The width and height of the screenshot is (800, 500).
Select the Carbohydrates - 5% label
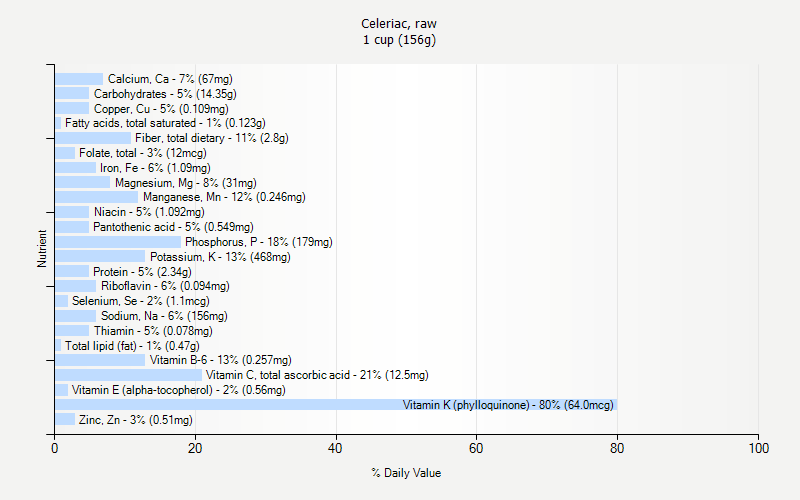(x=165, y=94)
